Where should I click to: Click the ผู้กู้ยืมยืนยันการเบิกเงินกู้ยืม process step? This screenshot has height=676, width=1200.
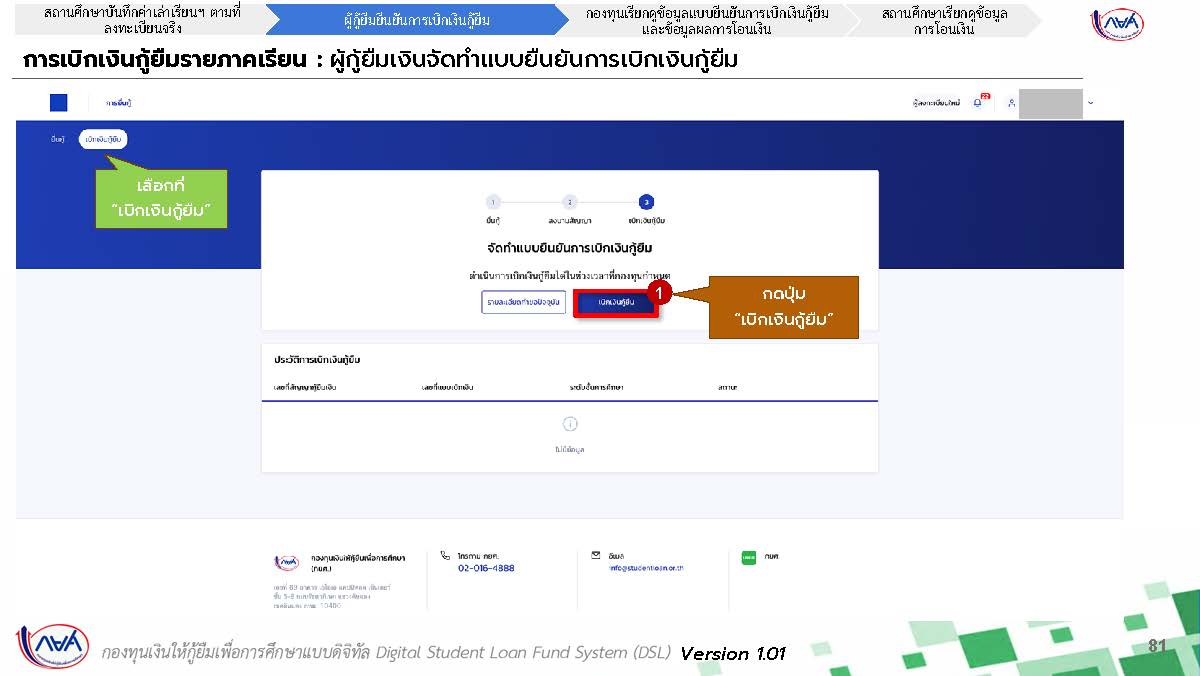pyautogui.click(x=417, y=20)
